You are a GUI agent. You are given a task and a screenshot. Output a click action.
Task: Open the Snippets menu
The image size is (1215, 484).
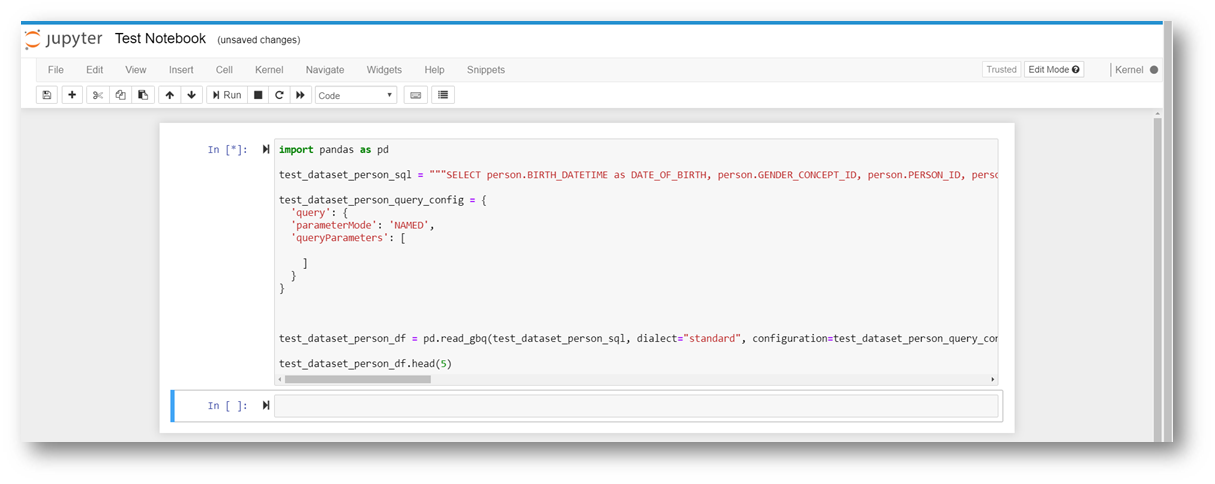486,70
